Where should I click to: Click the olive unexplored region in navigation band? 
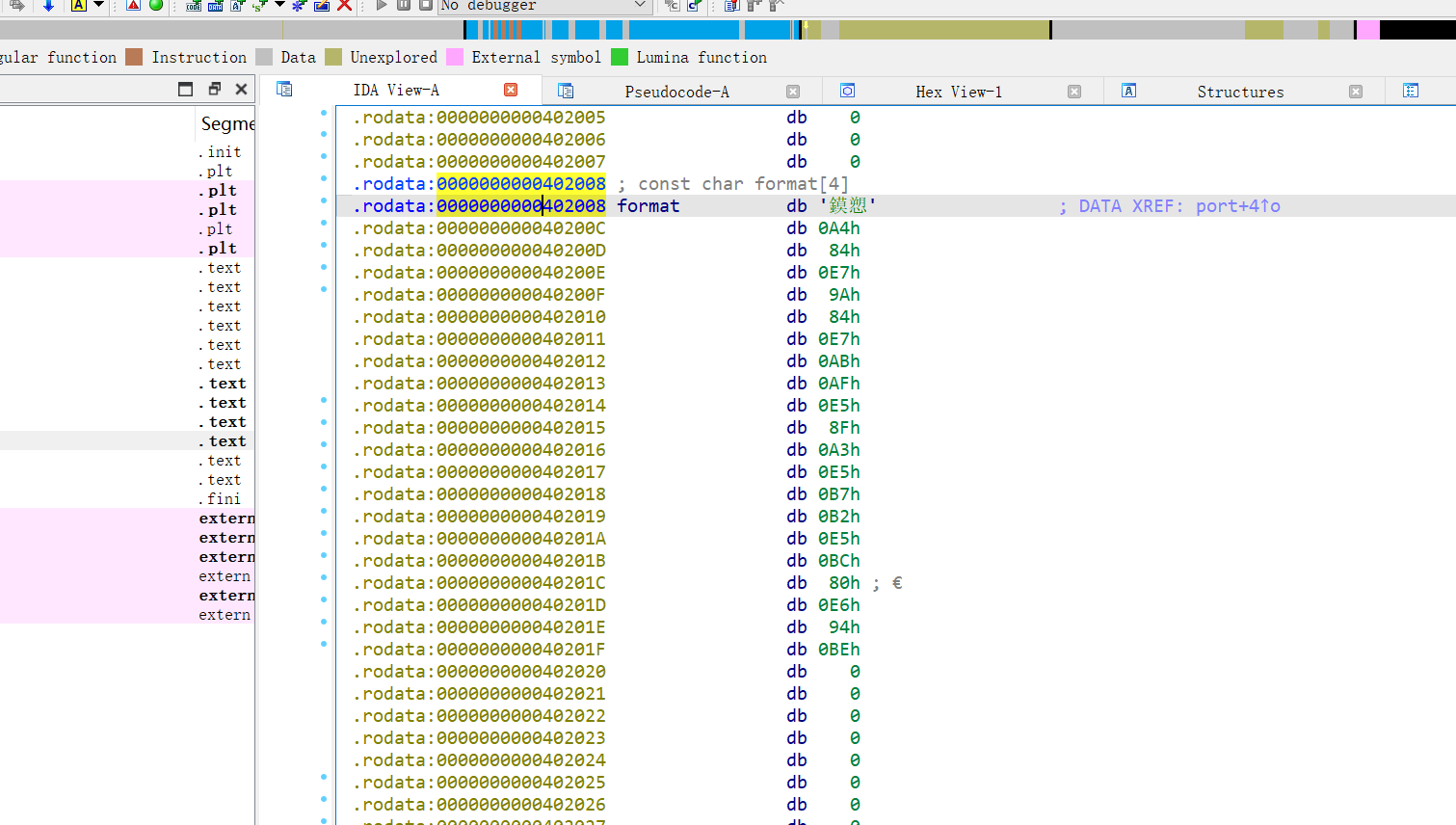(944, 30)
